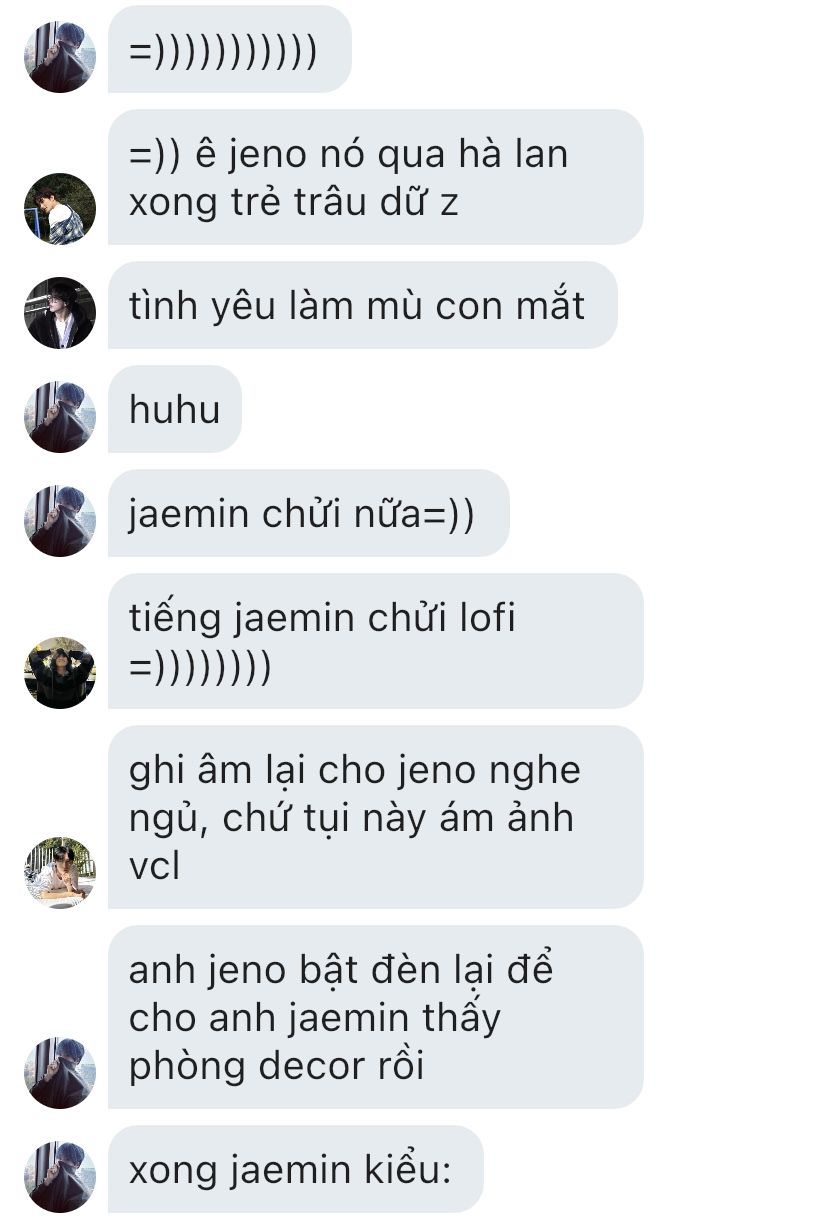Tap the 'huhu' message bubble
The height and width of the screenshot is (1223, 828).
click(x=175, y=409)
